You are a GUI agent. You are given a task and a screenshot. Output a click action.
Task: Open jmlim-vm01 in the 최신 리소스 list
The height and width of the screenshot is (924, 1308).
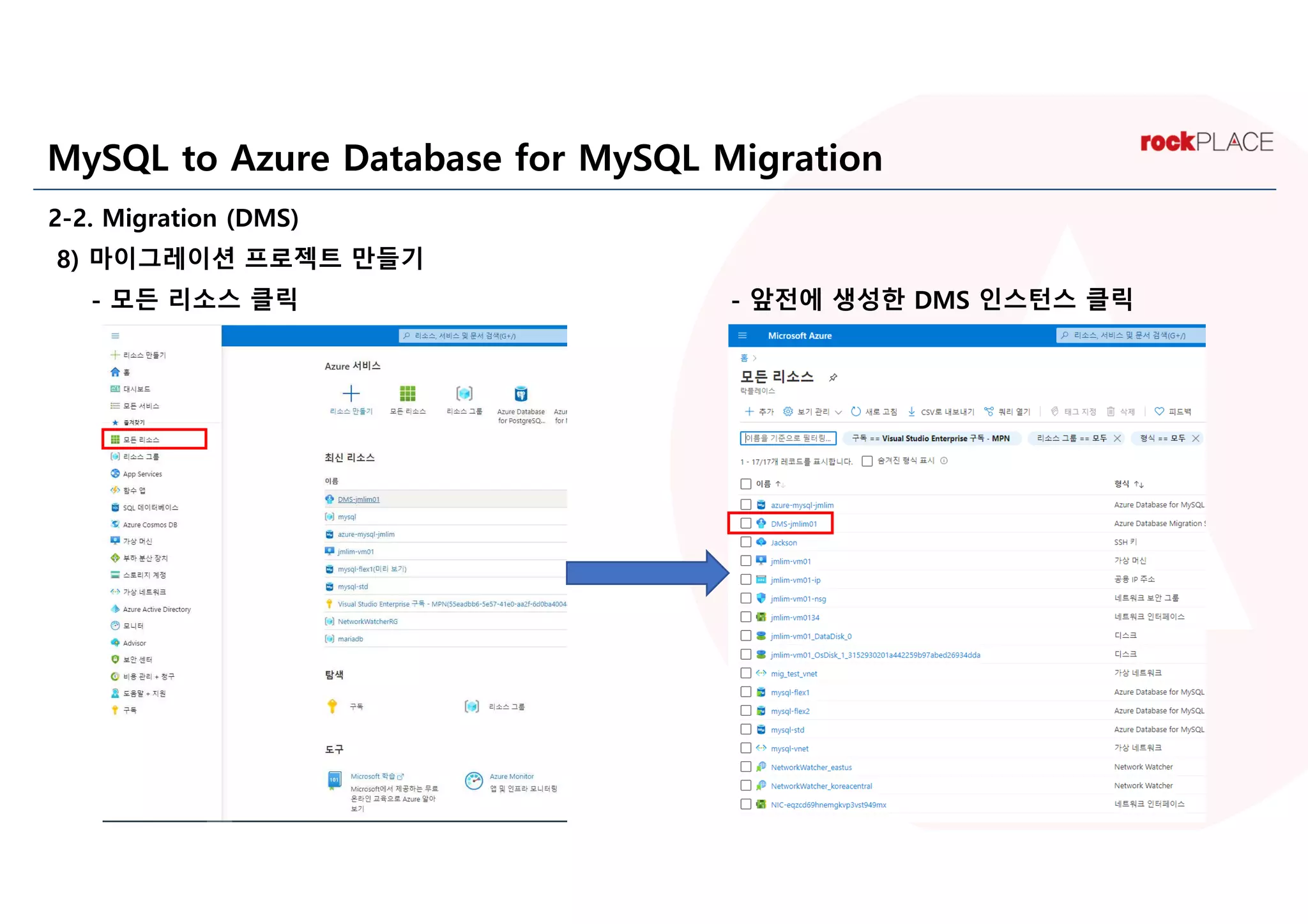coord(356,552)
